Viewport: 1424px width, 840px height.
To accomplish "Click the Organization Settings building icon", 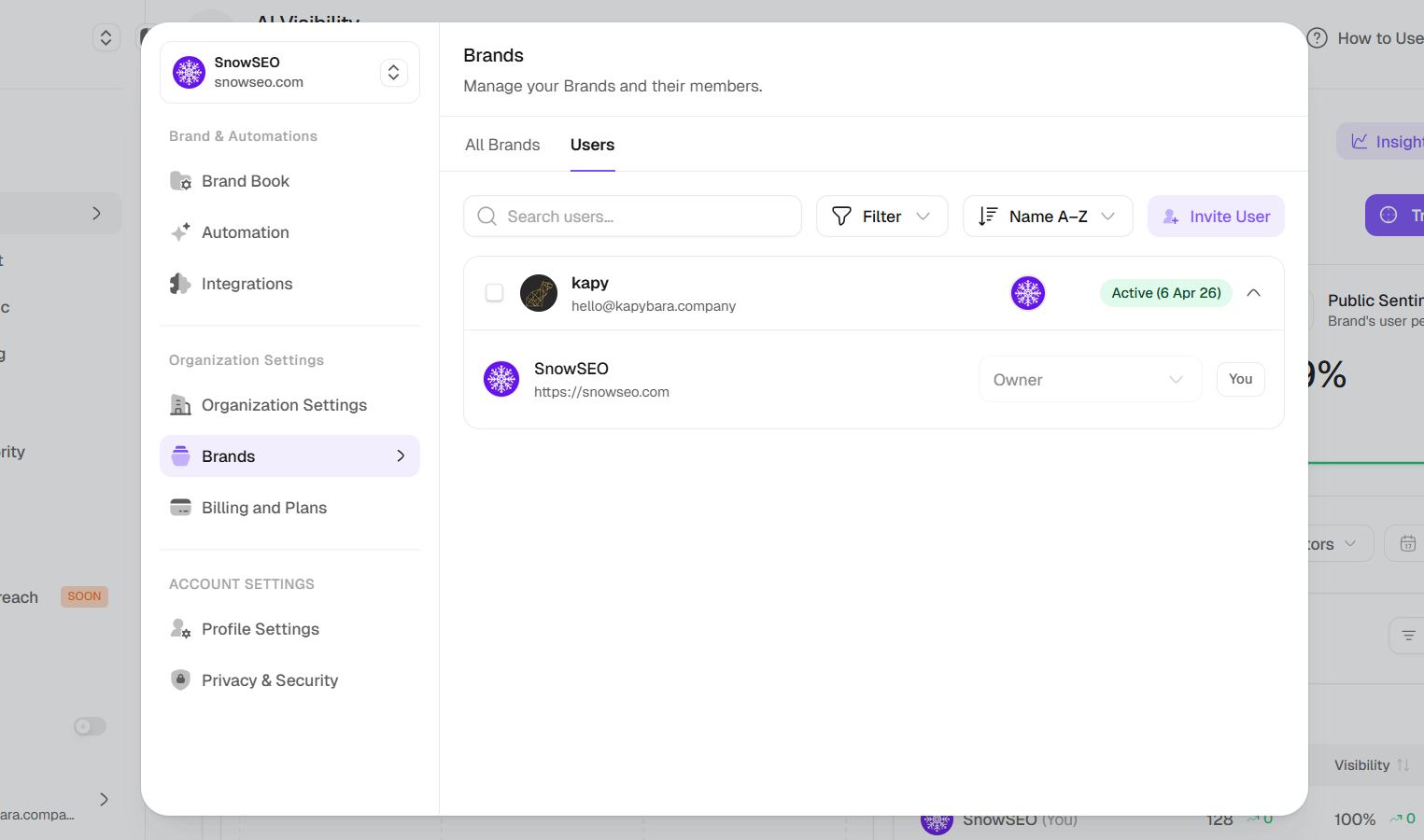I will pos(180,404).
